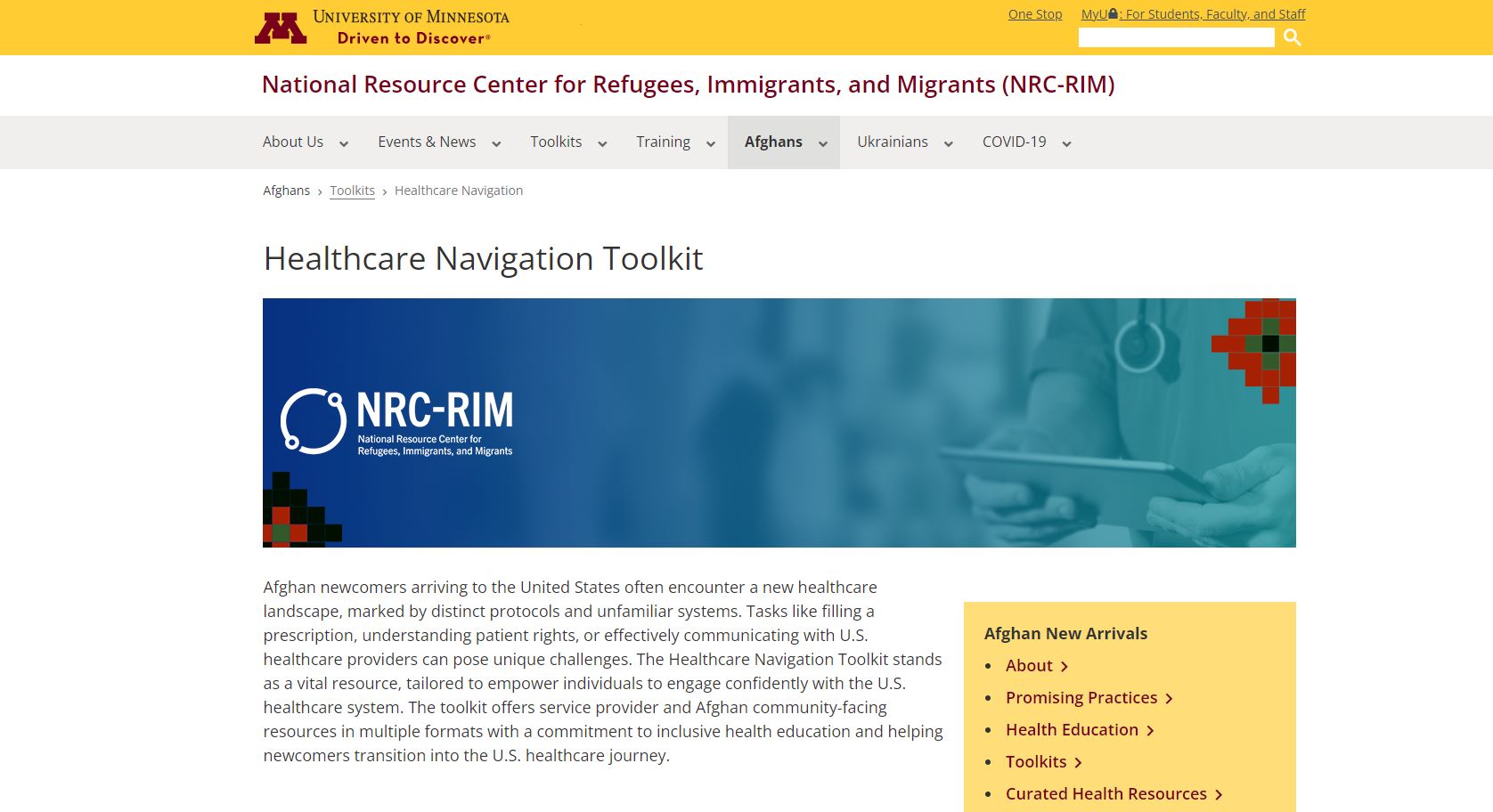Click the arrow icon beside Toolkits in sidebar

pos(1079,762)
